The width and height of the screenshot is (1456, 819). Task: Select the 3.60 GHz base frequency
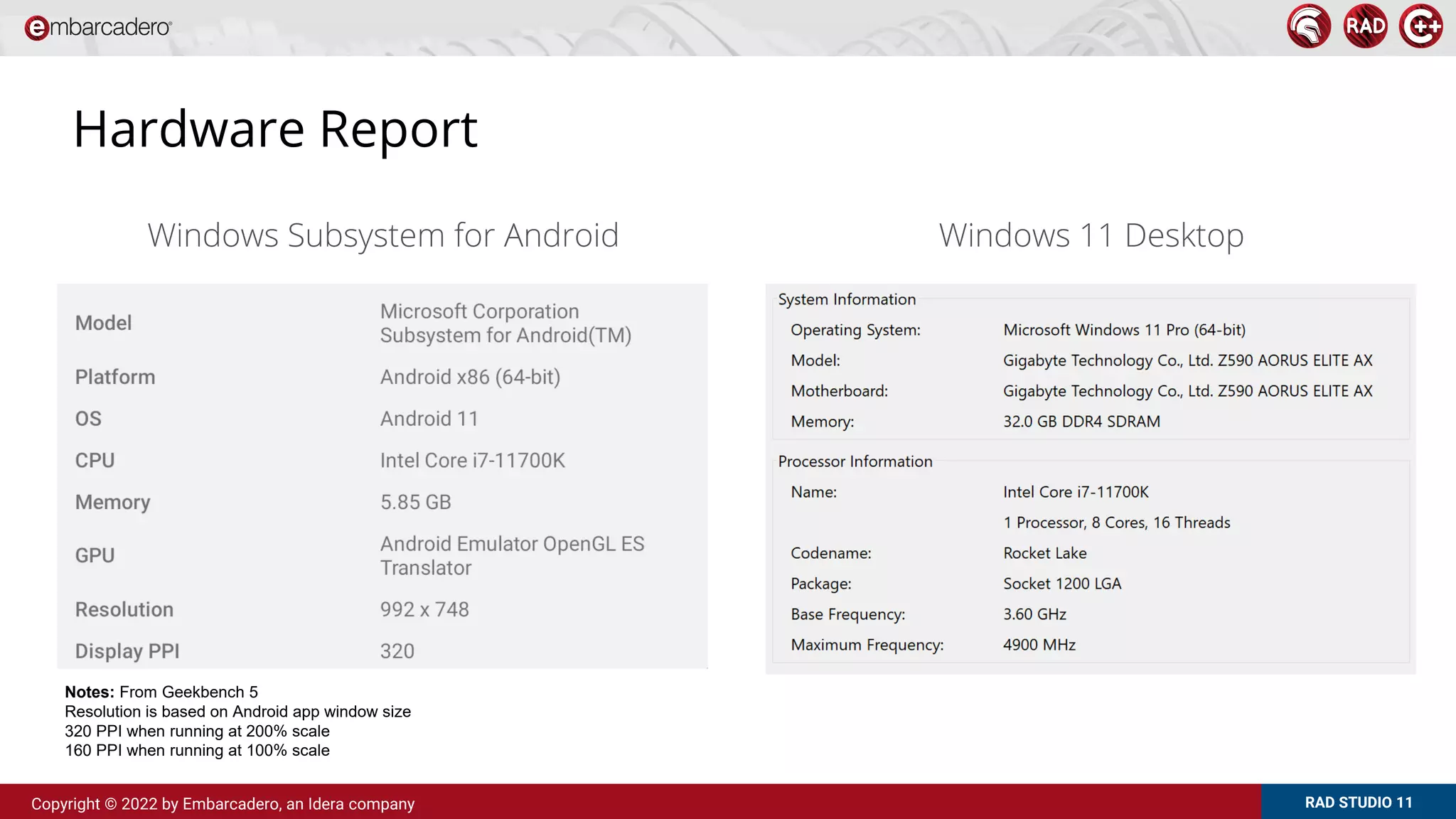click(x=1034, y=614)
